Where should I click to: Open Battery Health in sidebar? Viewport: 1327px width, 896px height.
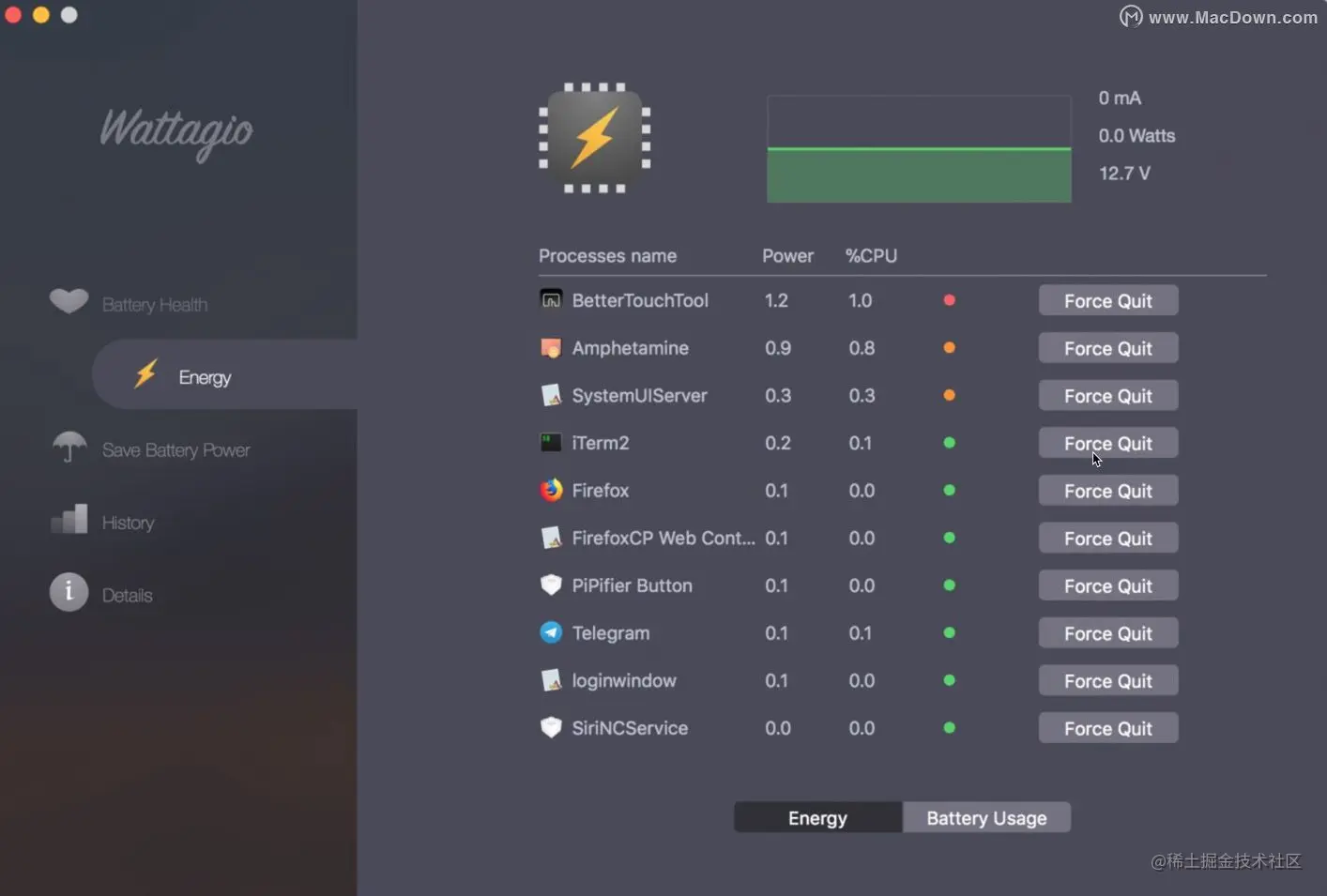tap(155, 305)
